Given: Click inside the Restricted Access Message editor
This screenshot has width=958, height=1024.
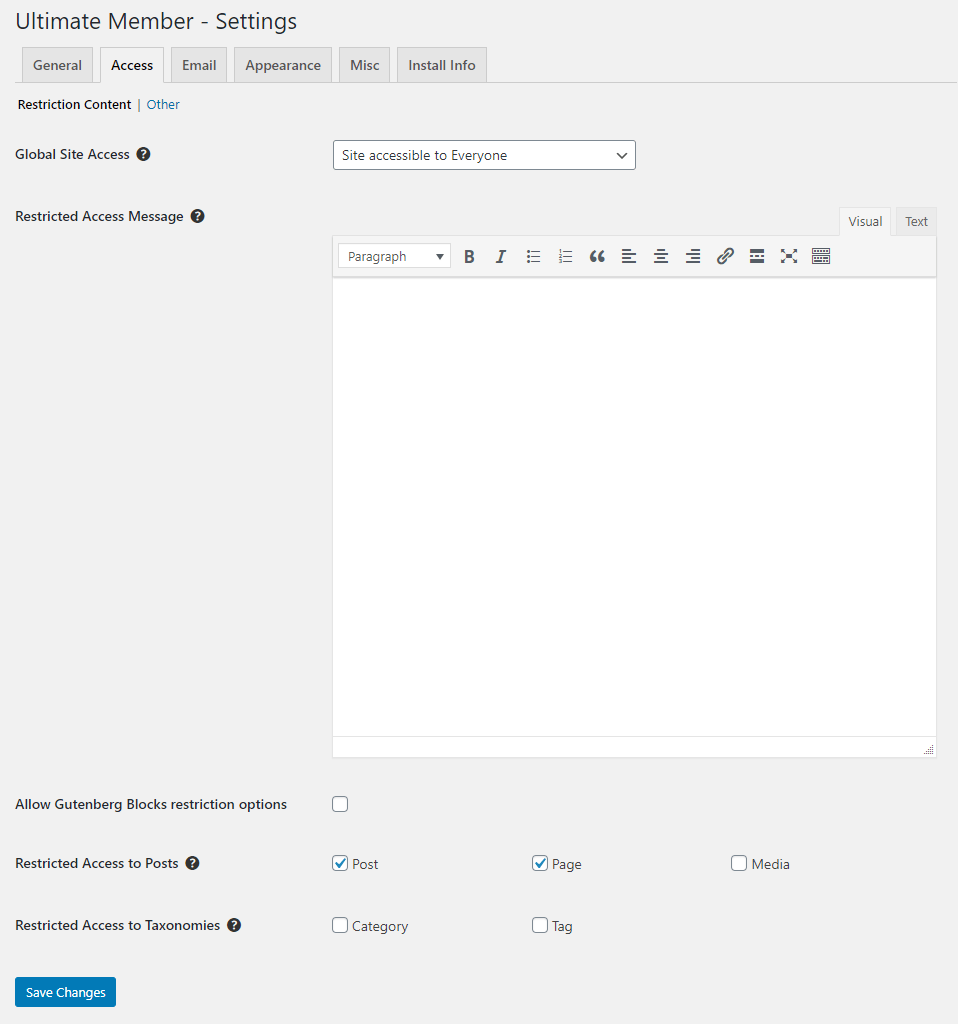Looking at the screenshot, I should pos(634,507).
